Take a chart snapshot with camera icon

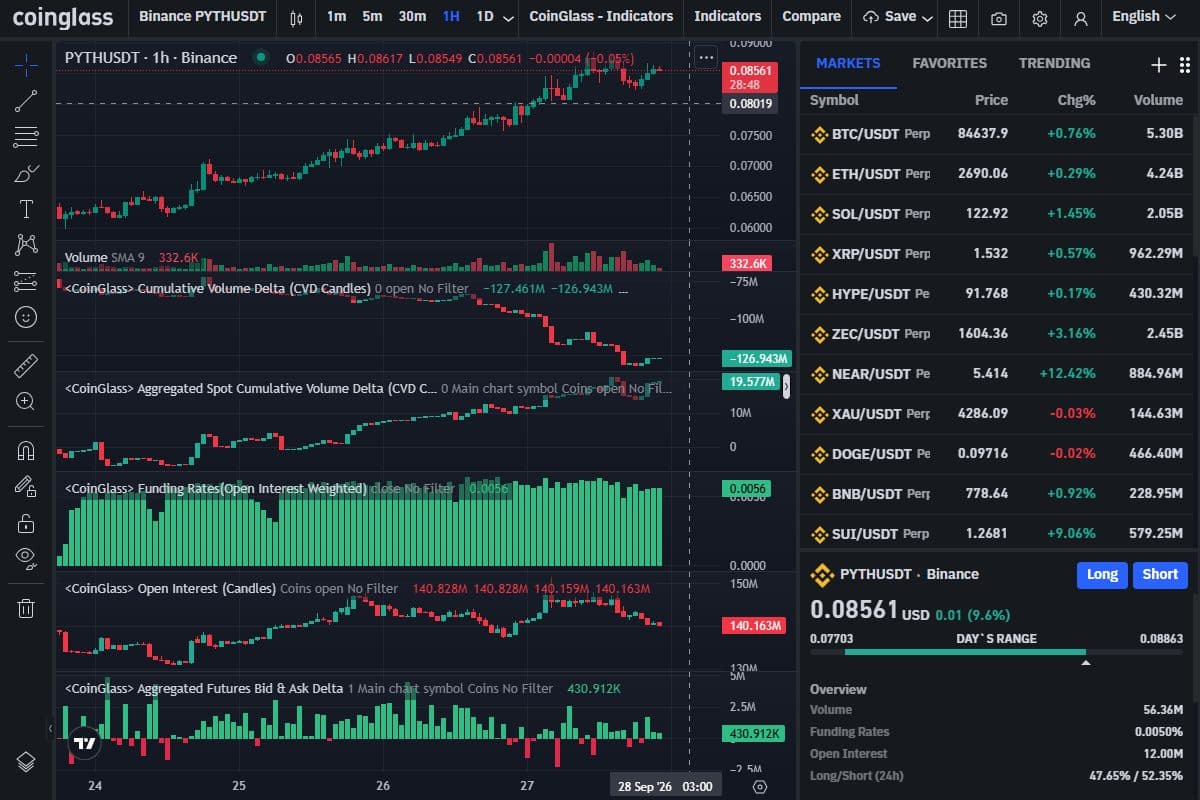coord(998,17)
